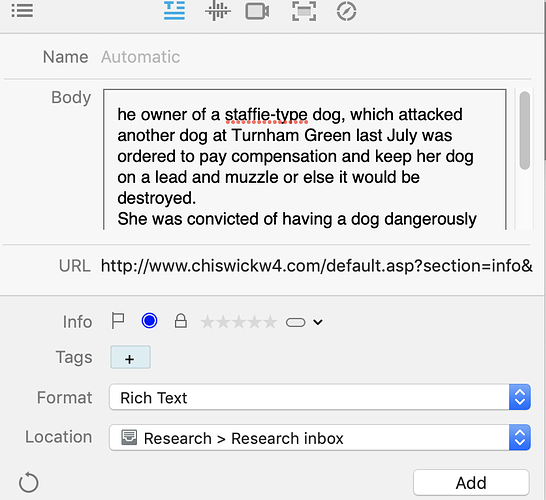The height and width of the screenshot is (500, 546).
Task: Click the circular reset arrow icon
Action: (29, 483)
